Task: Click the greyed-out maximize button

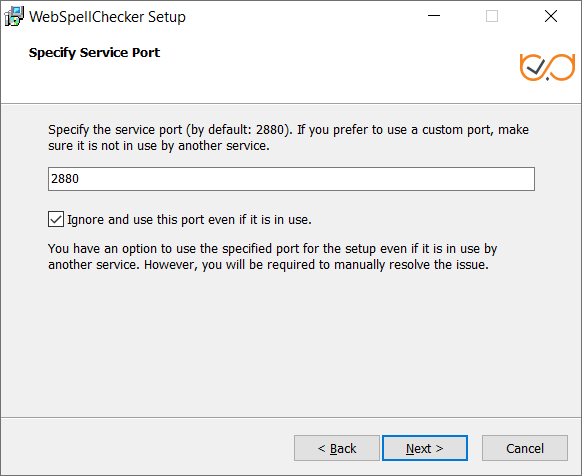Action: point(492,16)
